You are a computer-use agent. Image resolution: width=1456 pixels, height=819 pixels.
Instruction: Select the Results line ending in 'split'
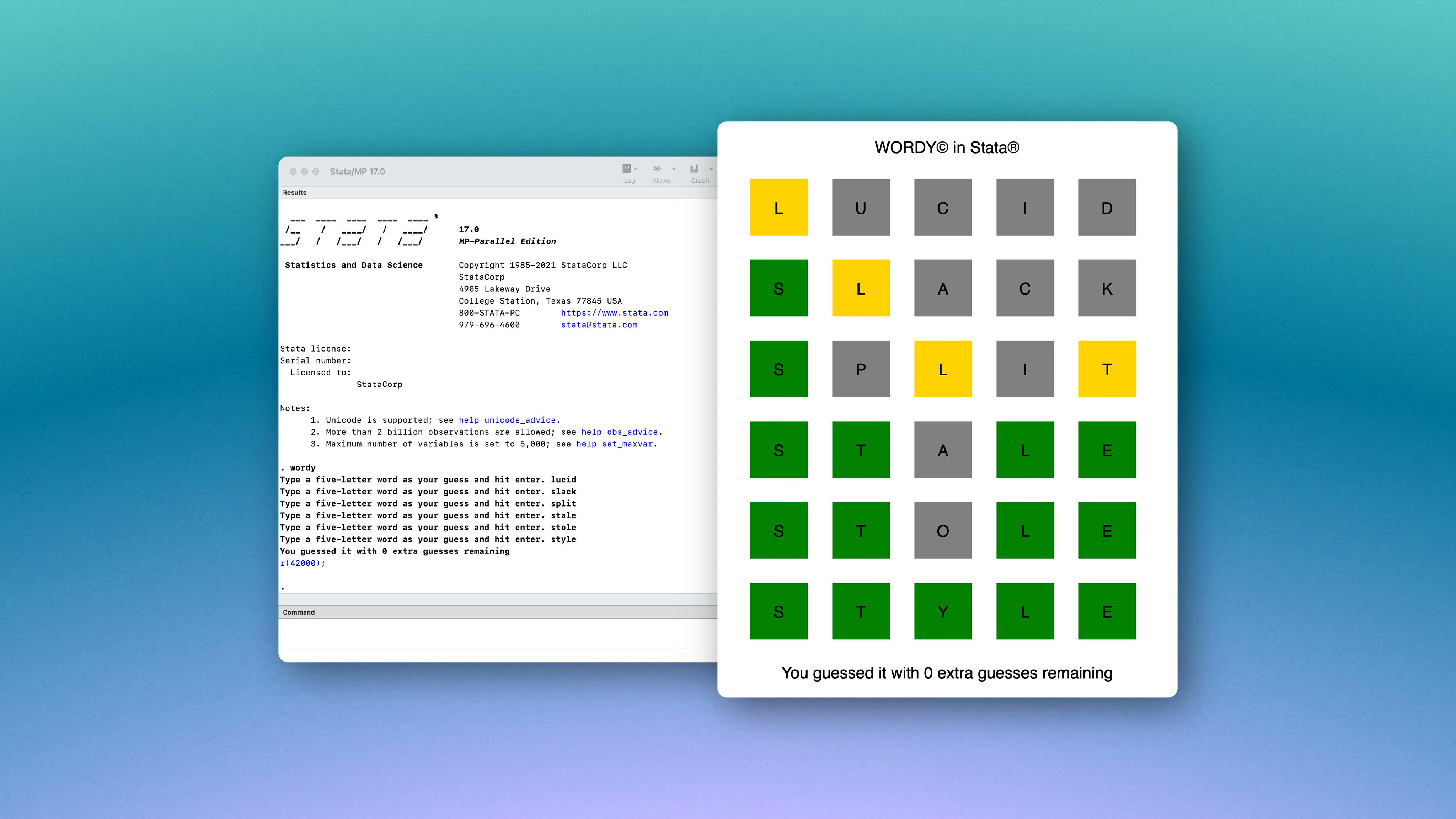(x=428, y=503)
